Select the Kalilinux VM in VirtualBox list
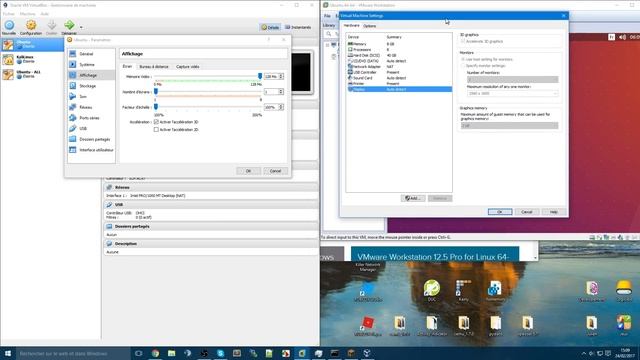 [32, 59]
